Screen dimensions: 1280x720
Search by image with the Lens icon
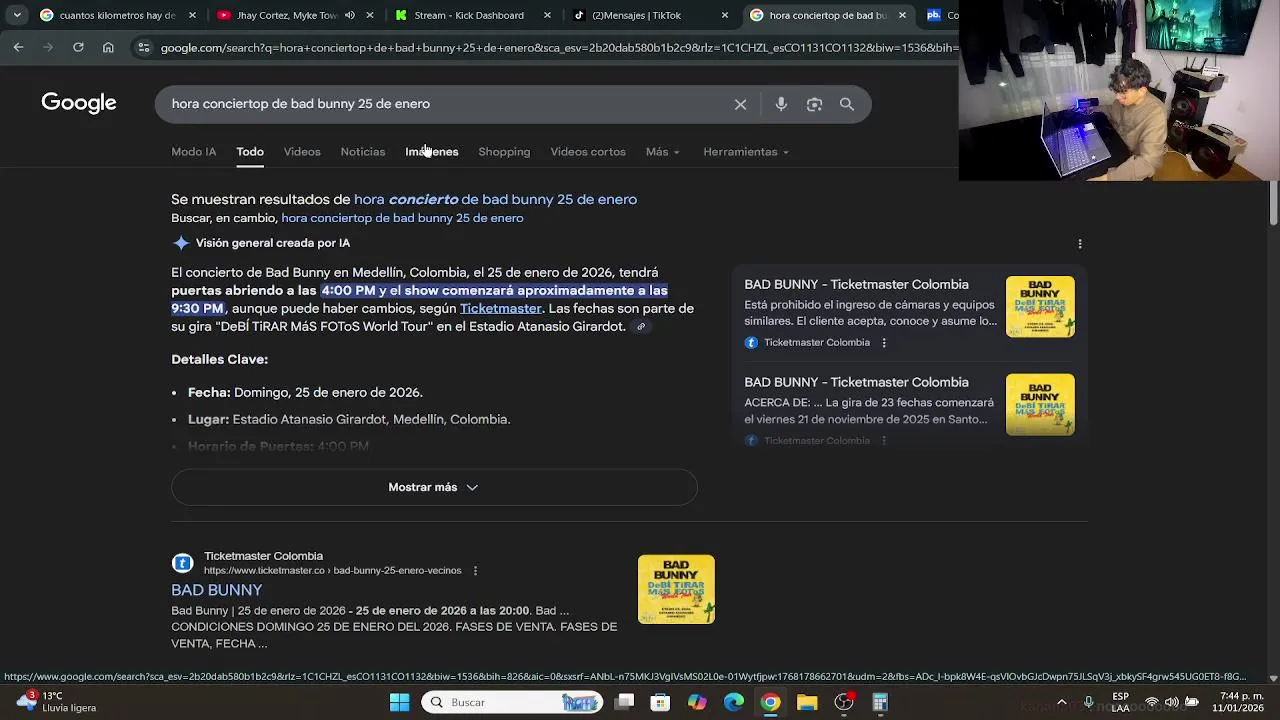click(814, 104)
